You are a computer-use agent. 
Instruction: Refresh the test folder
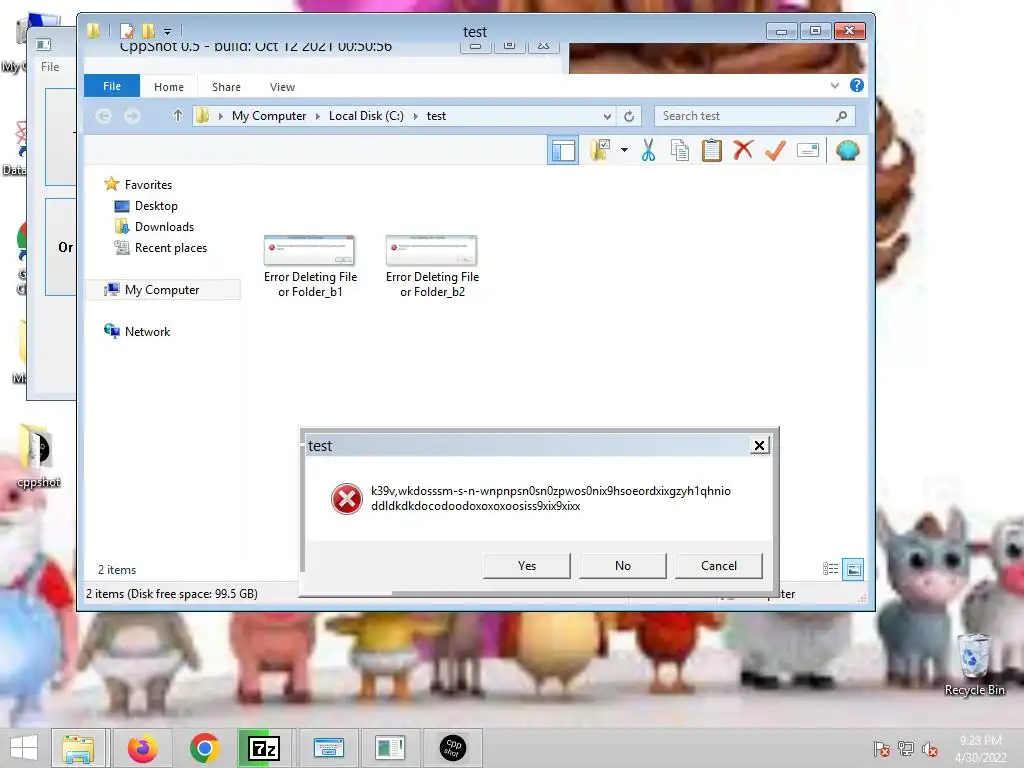[x=629, y=116]
